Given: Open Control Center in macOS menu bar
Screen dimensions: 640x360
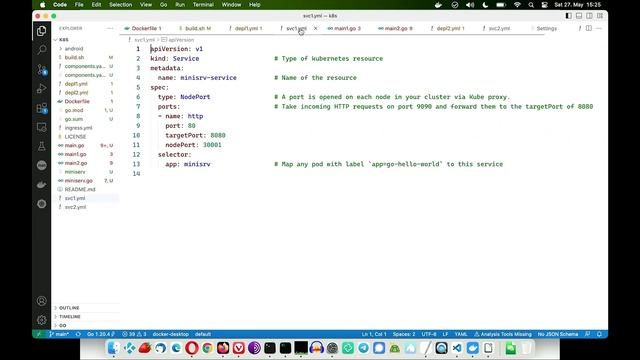Looking at the screenshot, I should (x=544, y=5).
